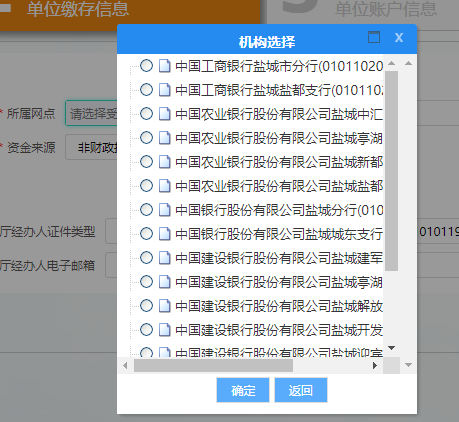Screen dimensions: 459x422
Task: Click the inner list scroll-up arrow
Action: point(392,63)
